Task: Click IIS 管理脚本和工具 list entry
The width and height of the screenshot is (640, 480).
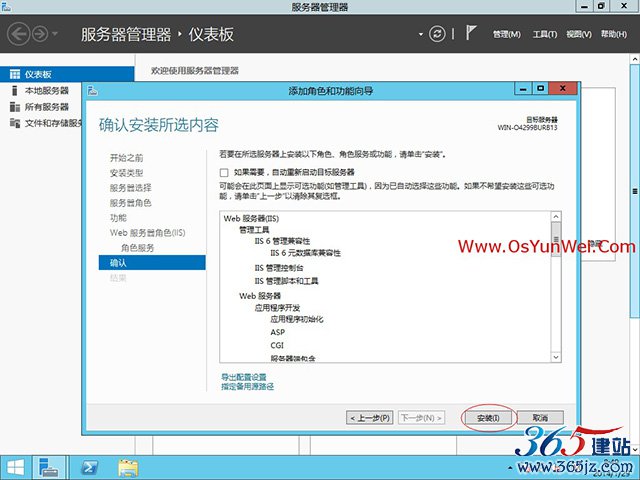Action: pyautogui.click(x=287, y=281)
